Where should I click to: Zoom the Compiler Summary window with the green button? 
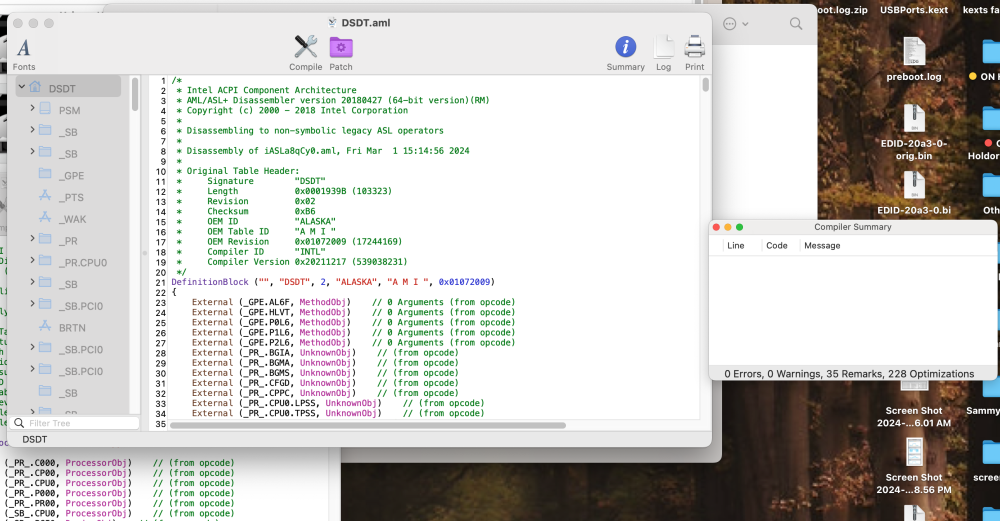tap(739, 227)
